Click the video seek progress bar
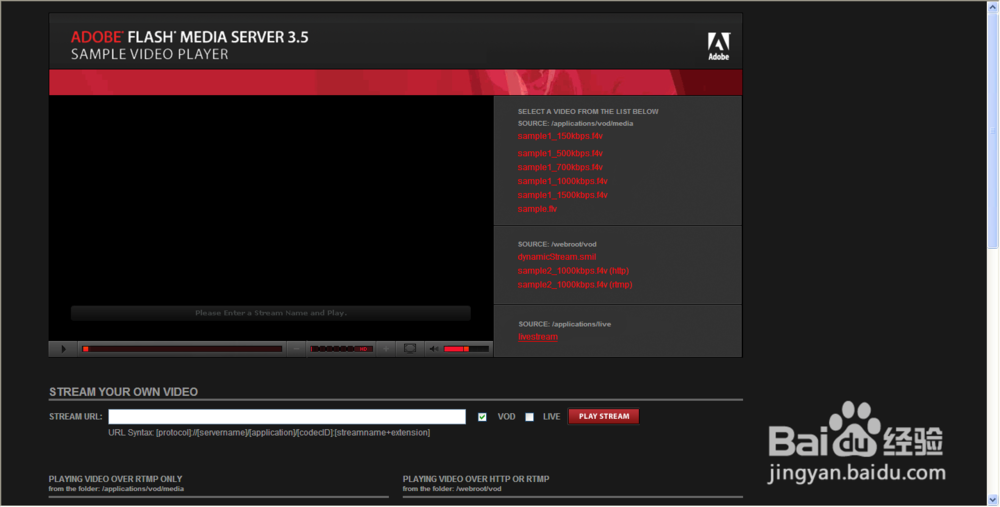The height and width of the screenshot is (507, 1000). click(182, 349)
